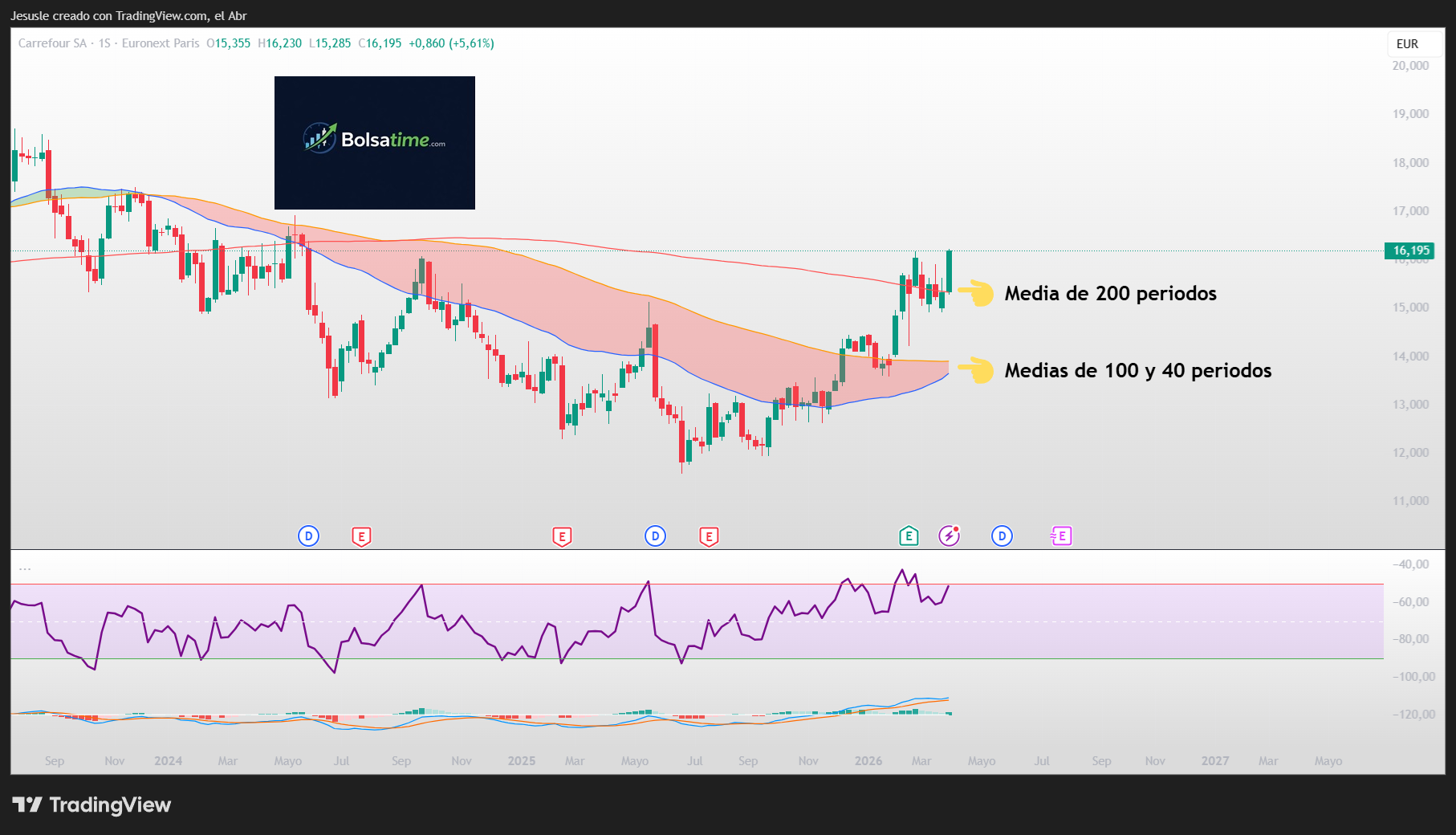Screen dimensions: 1456x835
Task: Select the '1S' timeframe label in the legend
Action: (107, 43)
